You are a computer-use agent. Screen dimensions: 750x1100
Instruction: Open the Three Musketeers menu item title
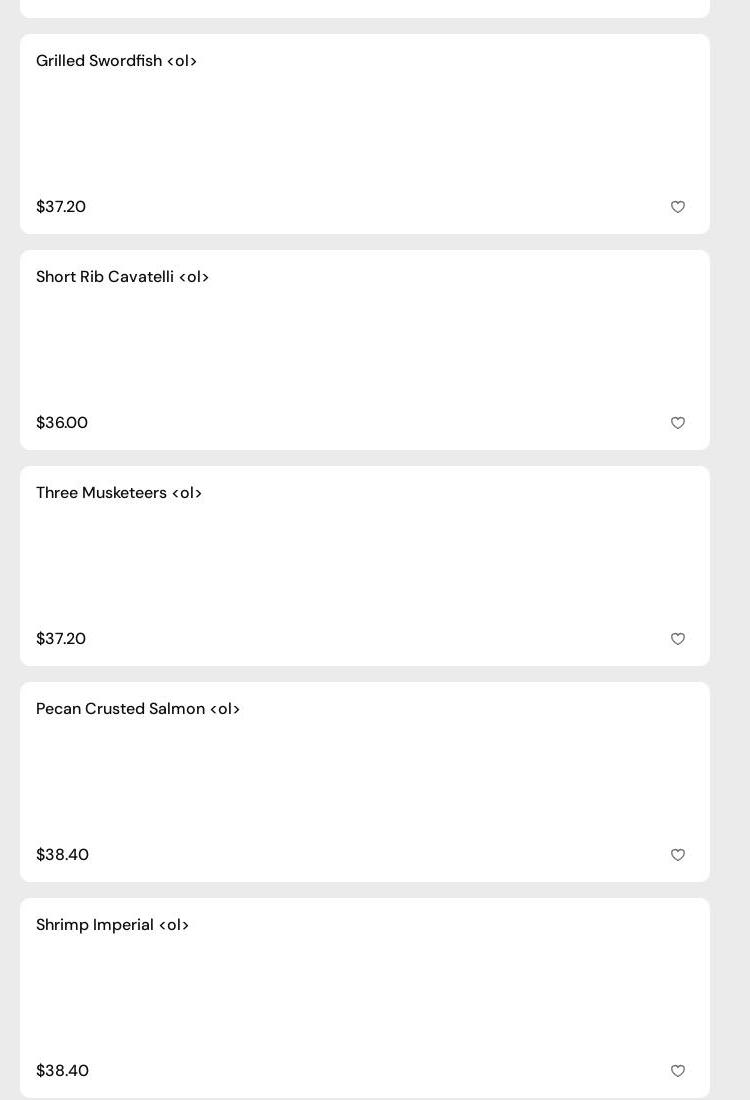pos(119,493)
